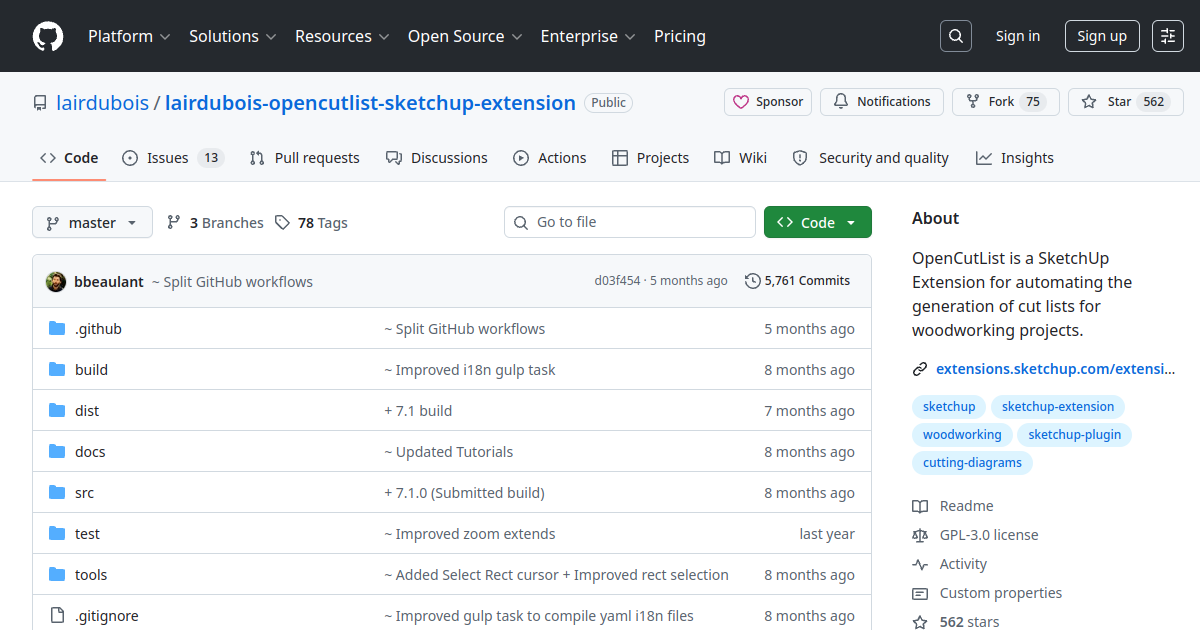Click the book icon next to Readme
This screenshot has width=1200, height=630.
[x=920, y=506]
